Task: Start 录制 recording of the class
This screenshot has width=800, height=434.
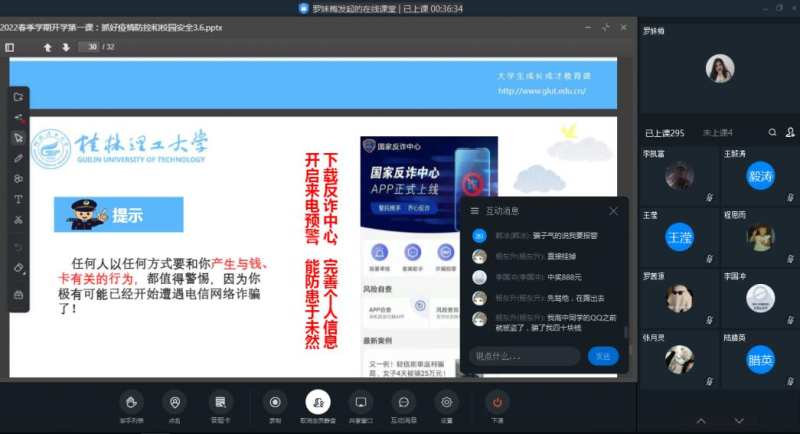Action: 274,402
